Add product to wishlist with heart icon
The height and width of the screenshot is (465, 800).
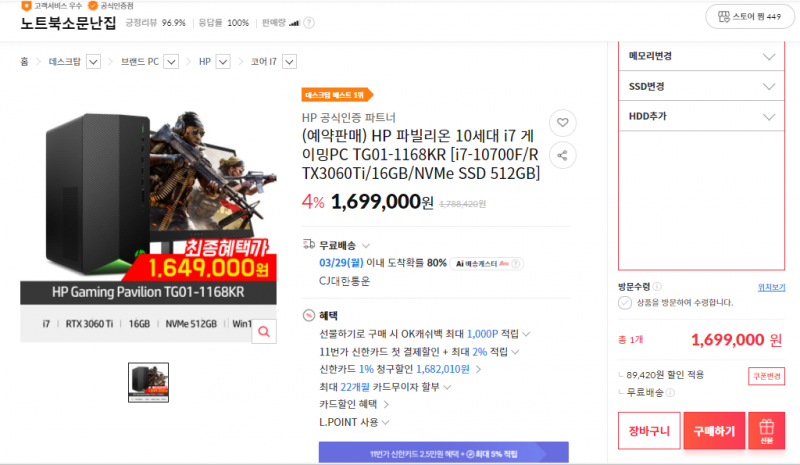[x=563, y=123]
